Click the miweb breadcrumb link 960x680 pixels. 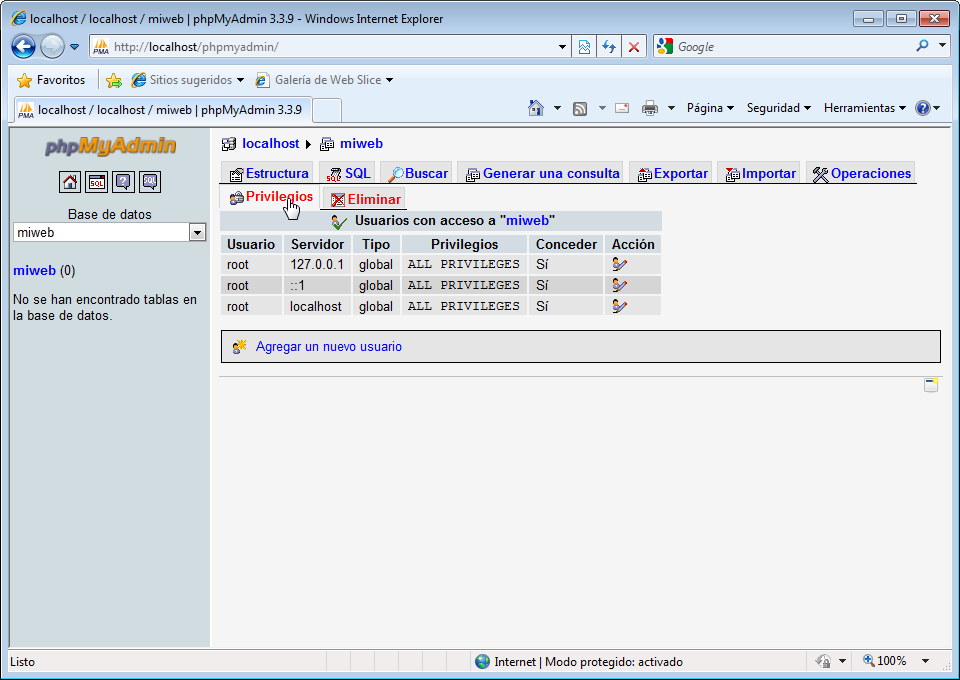[x=361, y=143]
